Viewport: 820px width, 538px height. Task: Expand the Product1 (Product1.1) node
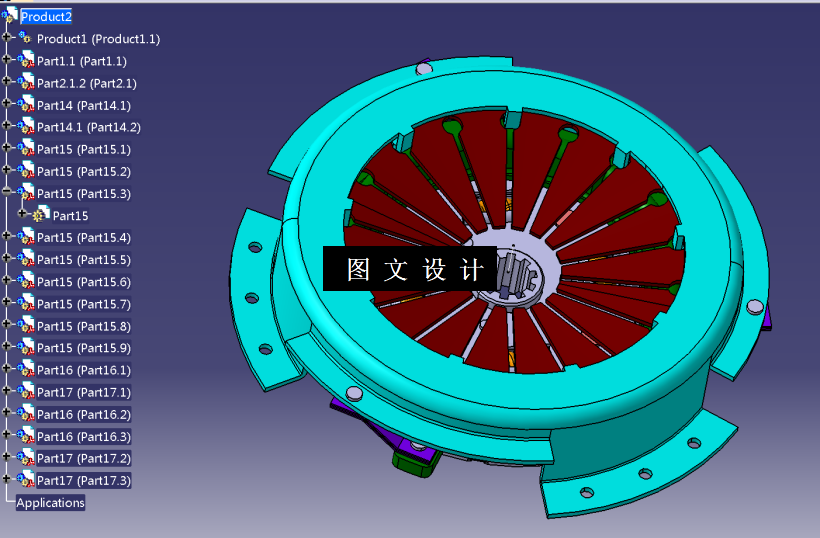point(6,37)
